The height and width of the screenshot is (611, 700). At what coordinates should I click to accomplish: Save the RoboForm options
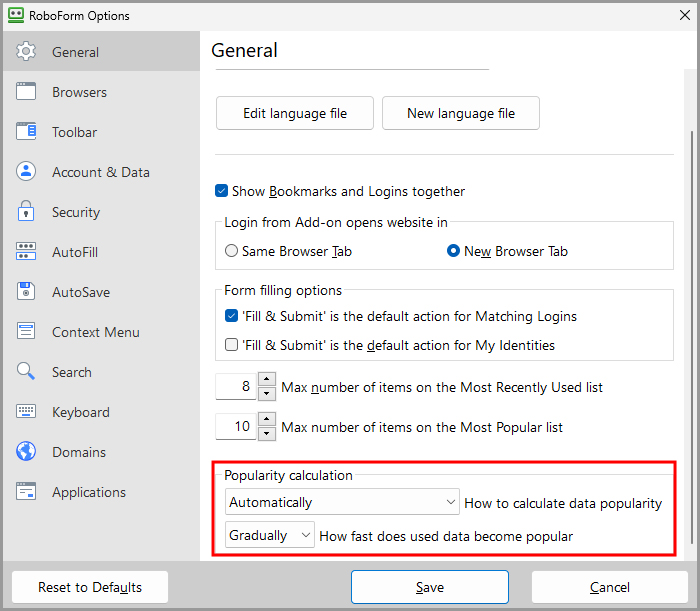click(x=429, y=587)
